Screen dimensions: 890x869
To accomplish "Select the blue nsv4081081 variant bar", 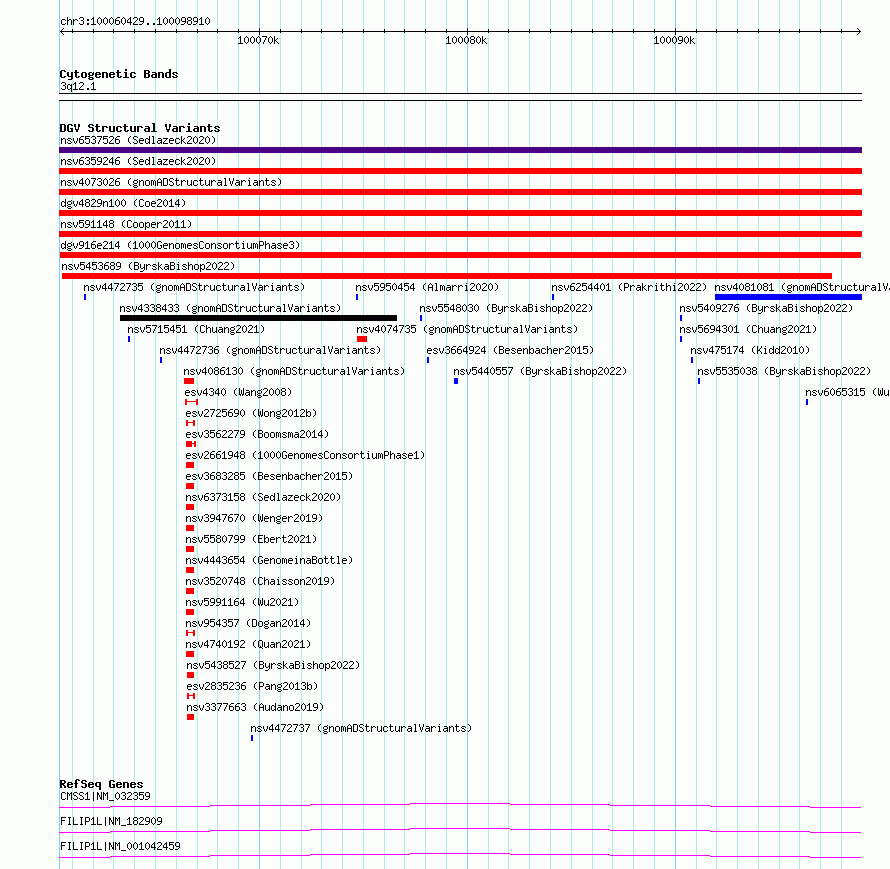I will click(x=788, y=297).
